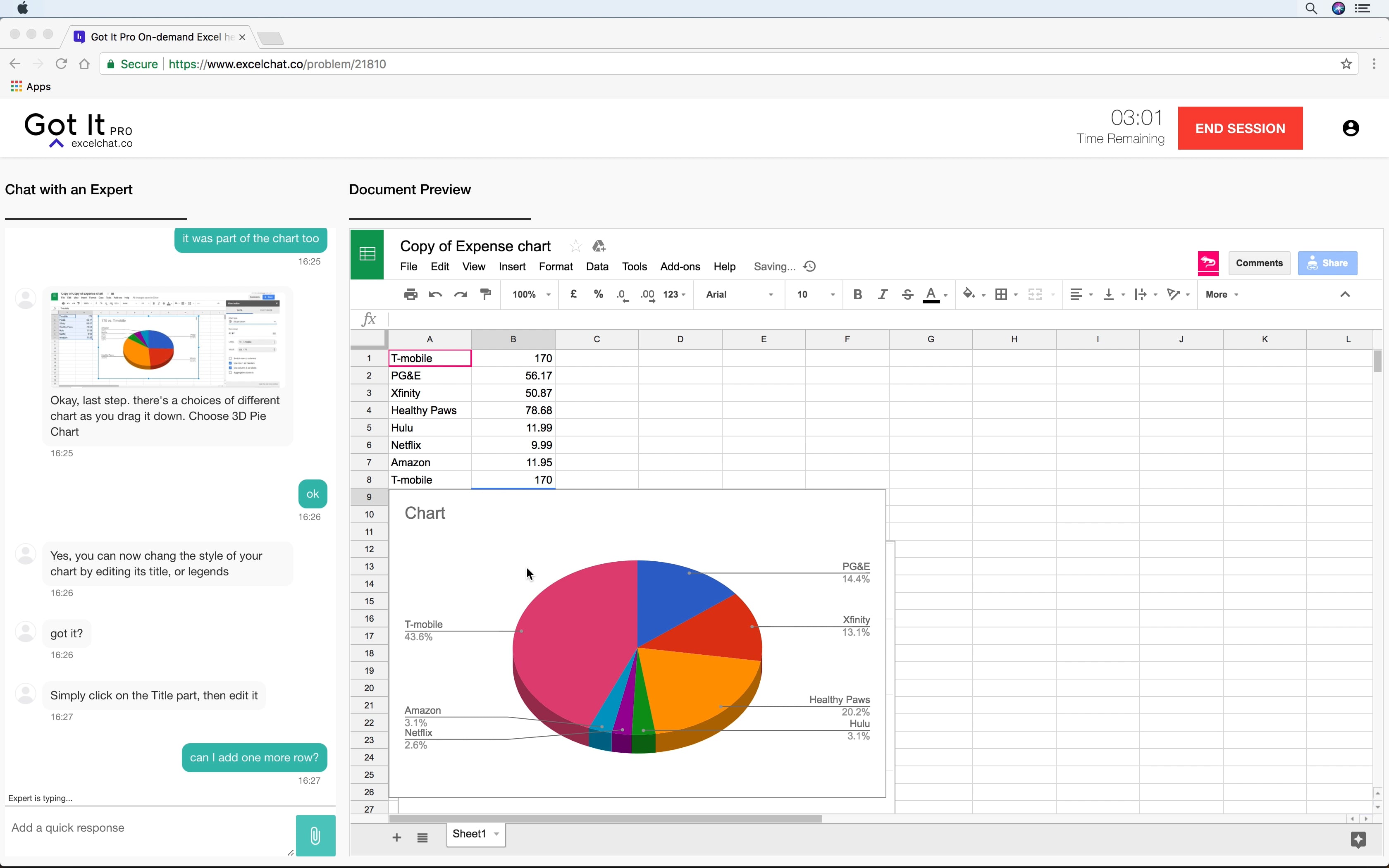1389x868 pixels.
Task: Open the Add-ons menu
Action: (680, 266)
